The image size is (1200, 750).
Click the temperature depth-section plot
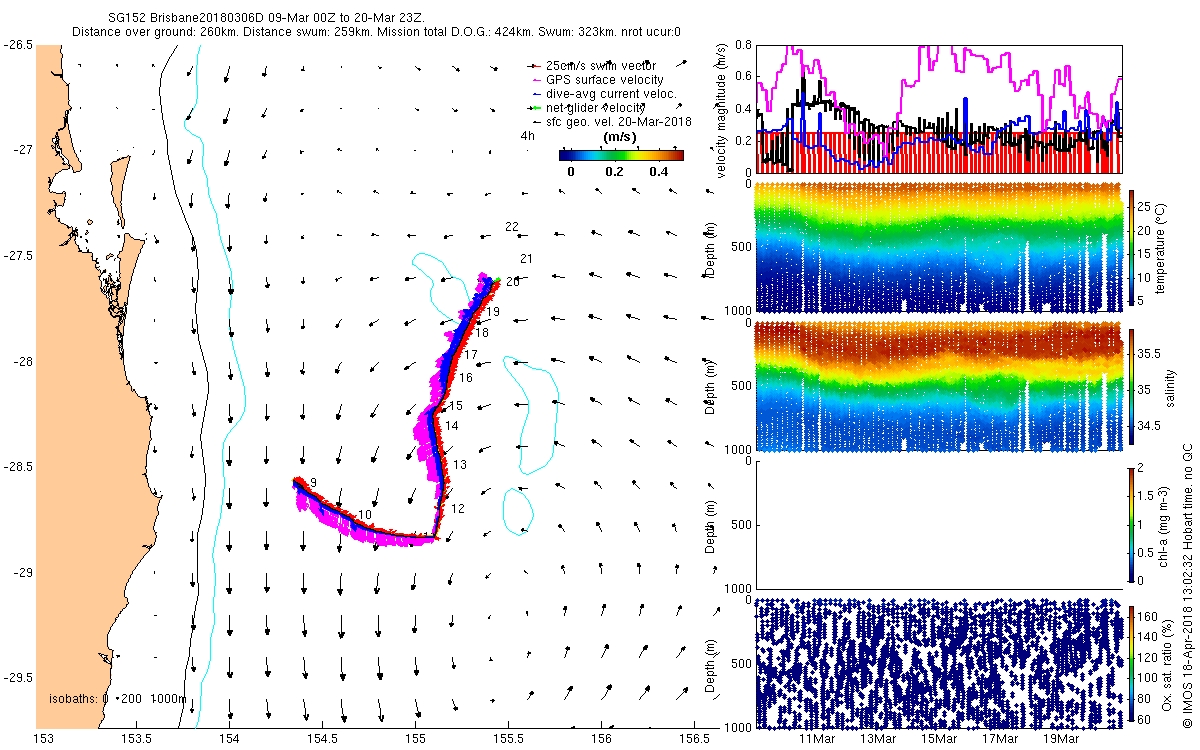940,247
